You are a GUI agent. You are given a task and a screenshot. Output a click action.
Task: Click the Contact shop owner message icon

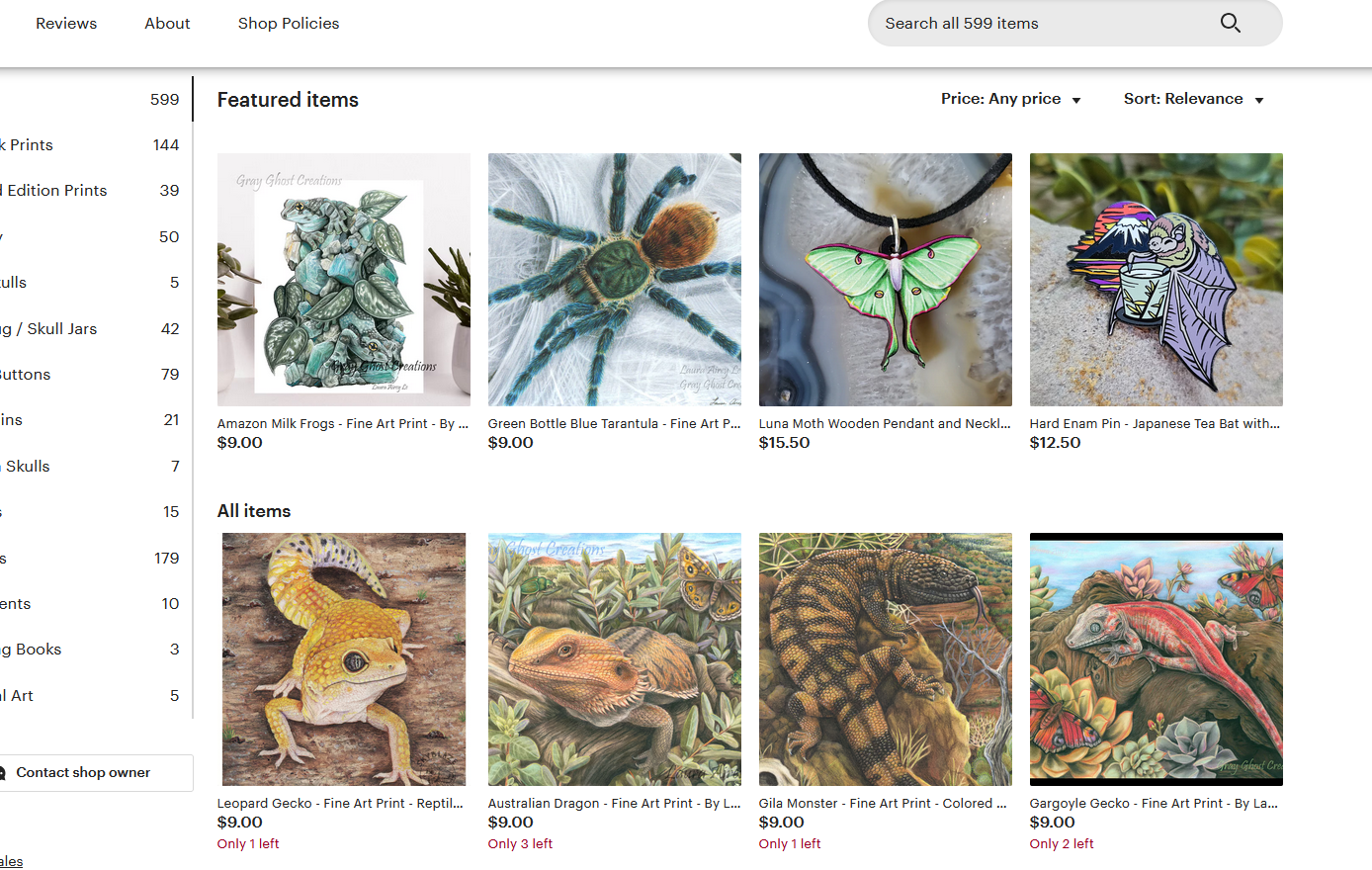(3, 773)
